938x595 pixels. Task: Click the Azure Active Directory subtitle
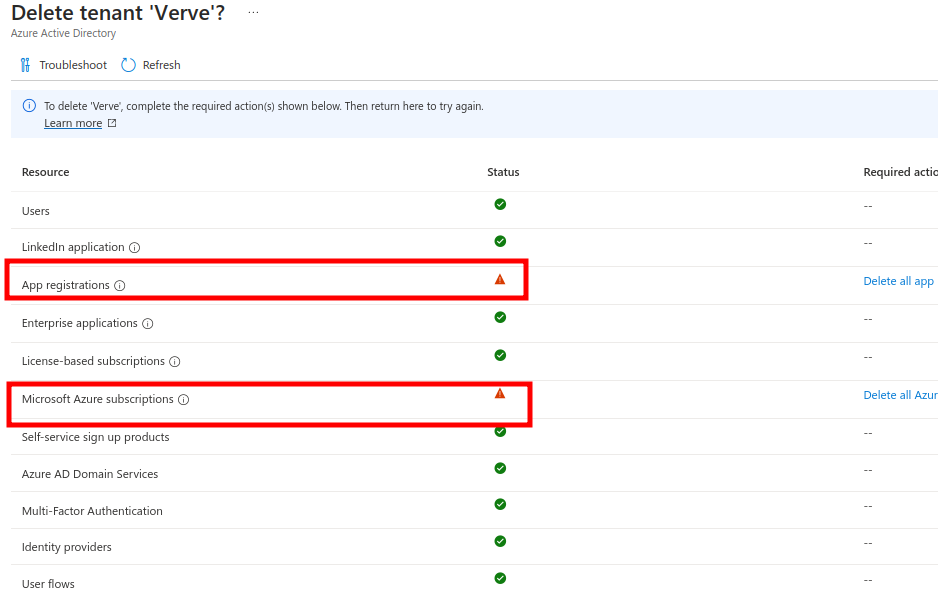(63, 33)
